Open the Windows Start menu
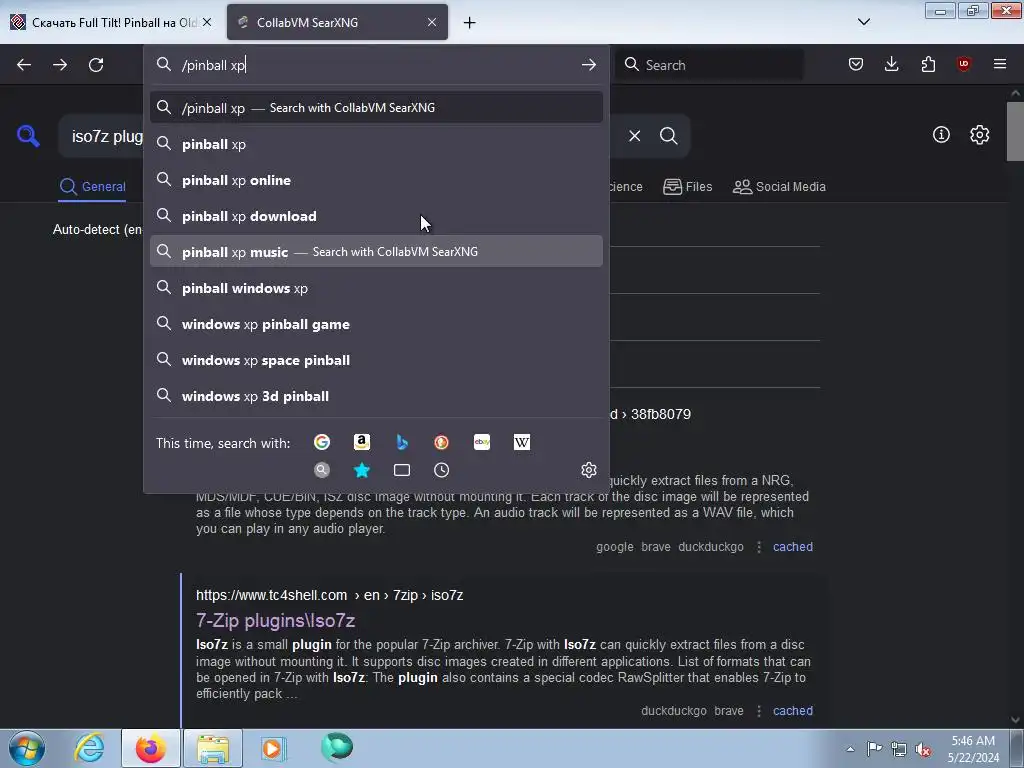 [x=27, y=748]
